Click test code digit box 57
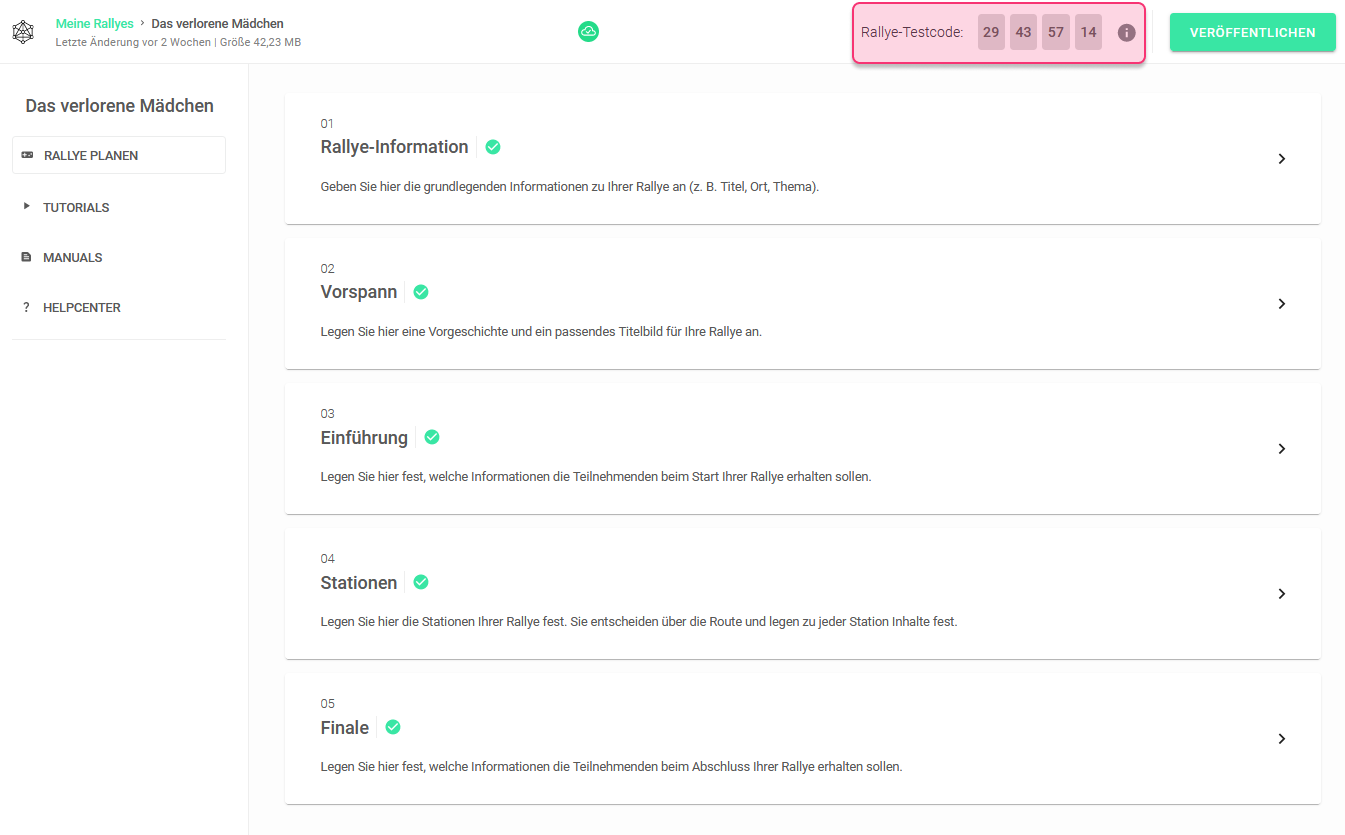 pos(1056,32)
